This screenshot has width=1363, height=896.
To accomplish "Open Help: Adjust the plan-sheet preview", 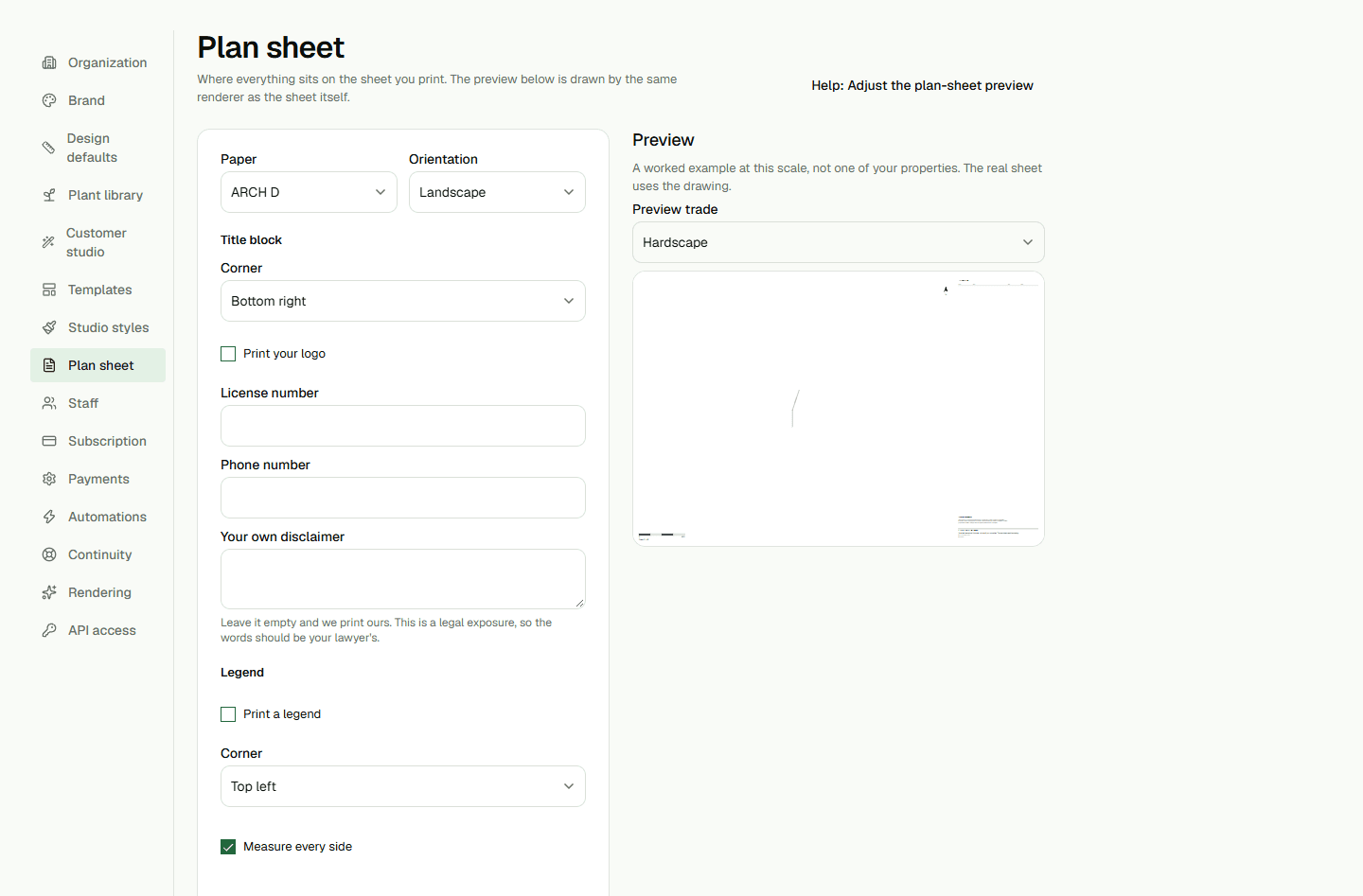I will [x=922, y=85].
